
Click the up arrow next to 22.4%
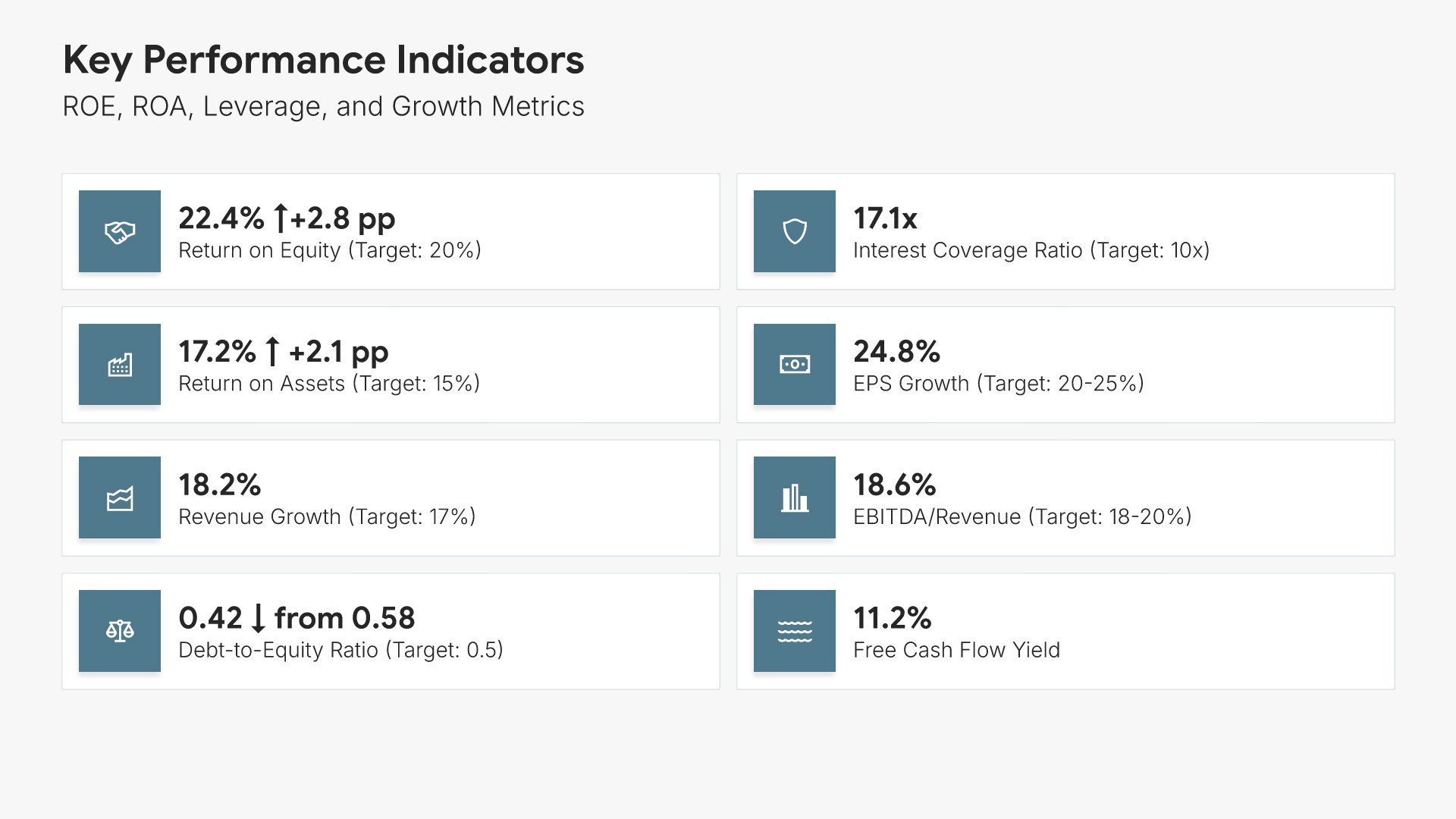pos(281,218)
